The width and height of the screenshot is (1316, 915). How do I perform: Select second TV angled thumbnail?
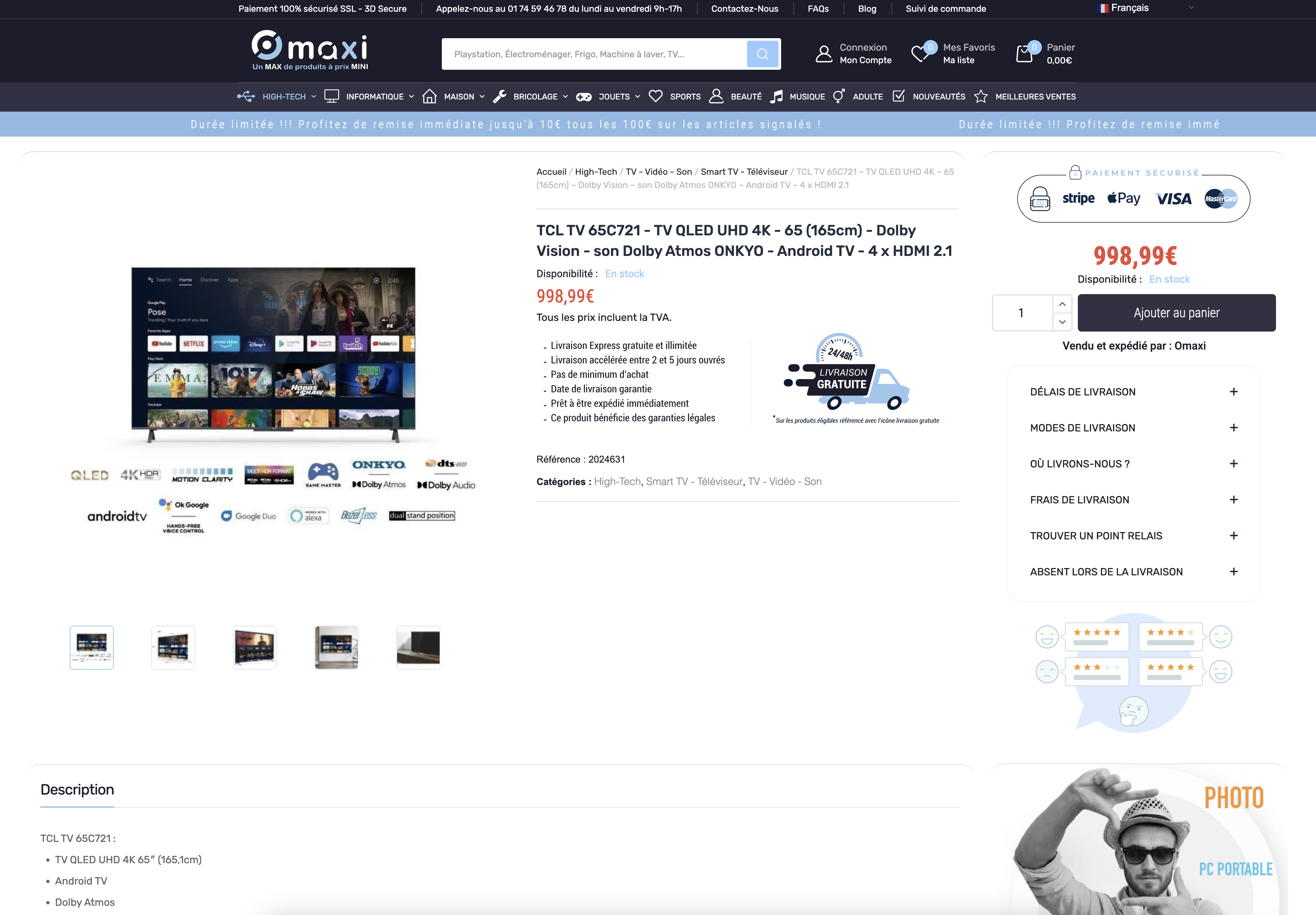pyautogui.click(x=173, y=647)
